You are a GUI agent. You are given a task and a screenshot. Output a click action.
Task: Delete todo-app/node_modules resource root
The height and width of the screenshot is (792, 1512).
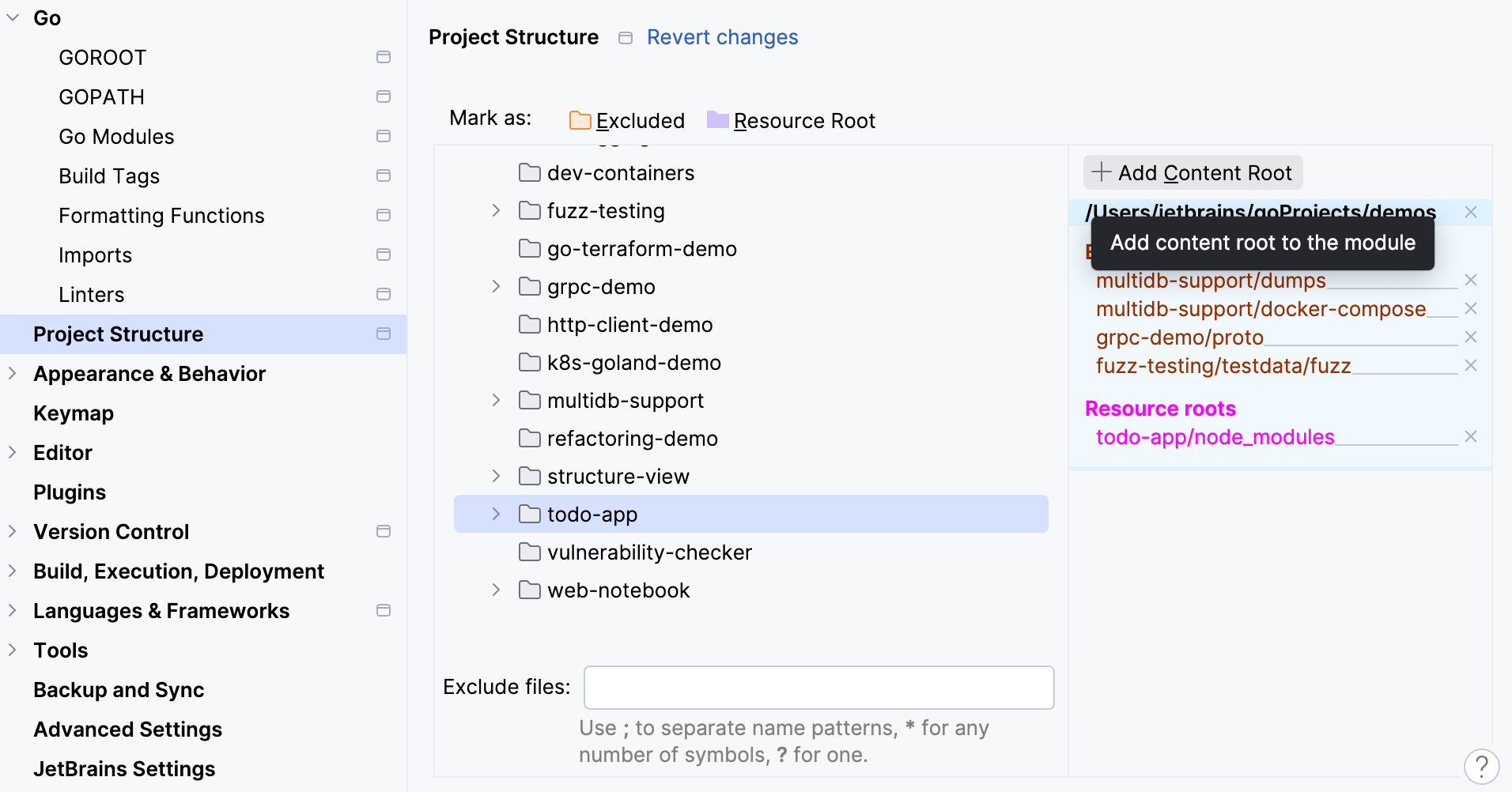pos(1472,436)
